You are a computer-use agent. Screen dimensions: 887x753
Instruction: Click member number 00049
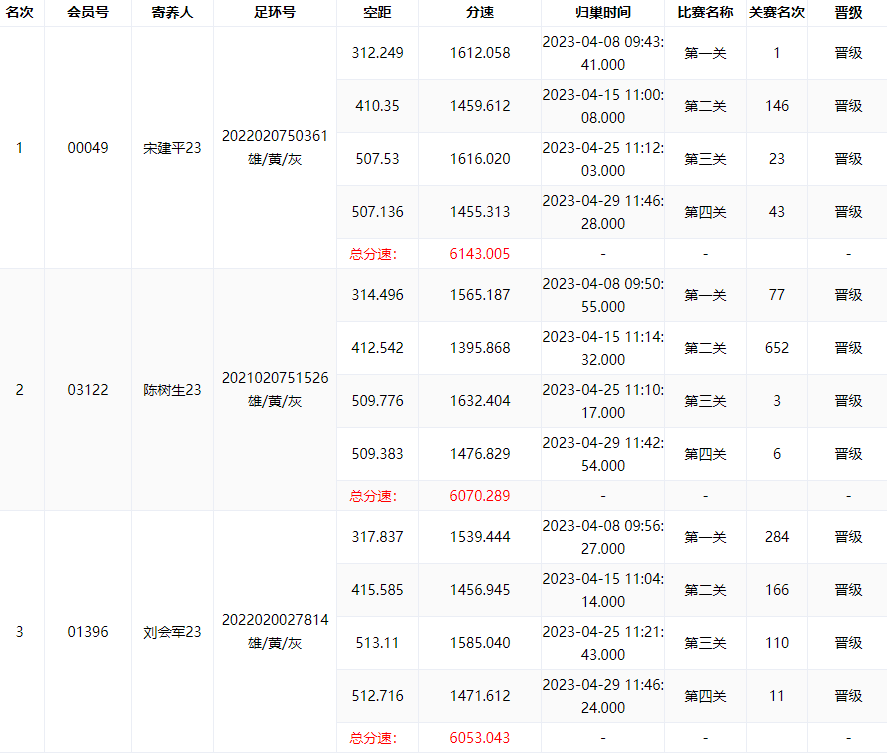tap(88, 148)
